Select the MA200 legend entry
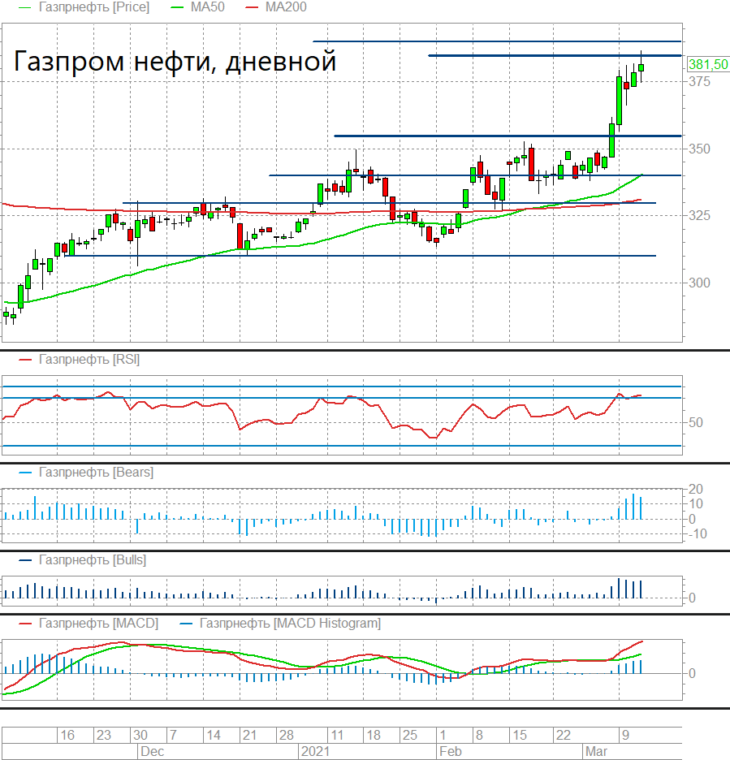The height and width of the screenshot is (760, 730). pyautogui.click(x=286, y=7)
